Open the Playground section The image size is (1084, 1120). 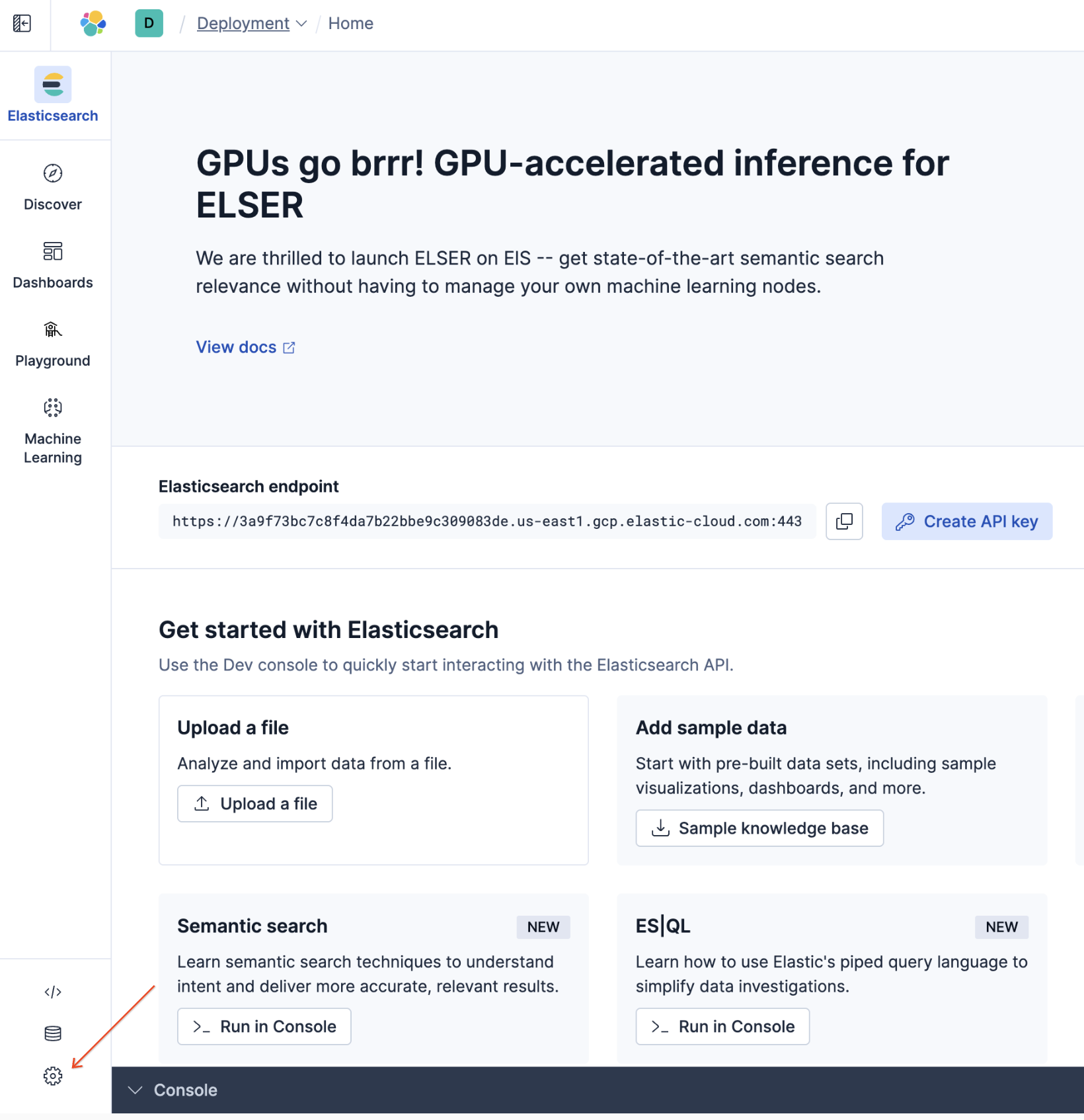52,329
